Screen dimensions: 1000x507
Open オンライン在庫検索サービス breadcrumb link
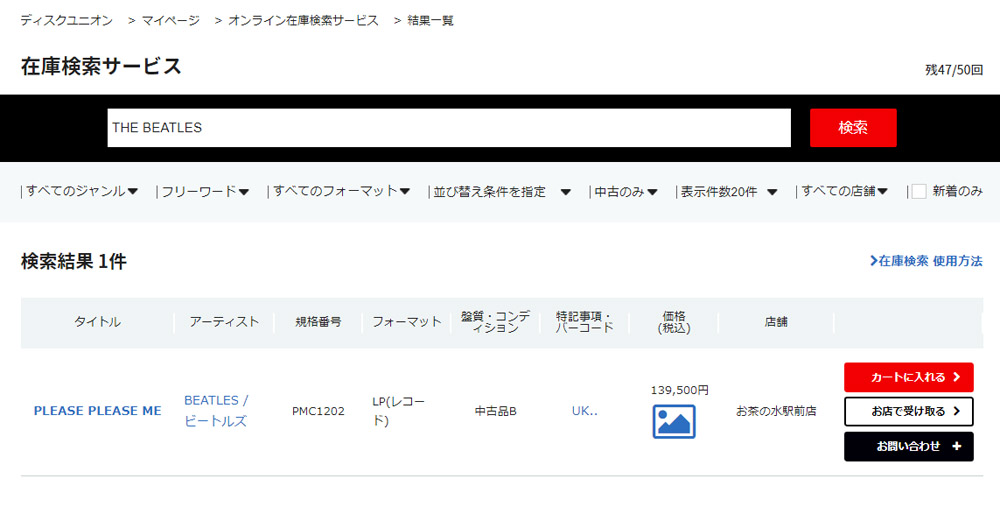tap(304, 20)
